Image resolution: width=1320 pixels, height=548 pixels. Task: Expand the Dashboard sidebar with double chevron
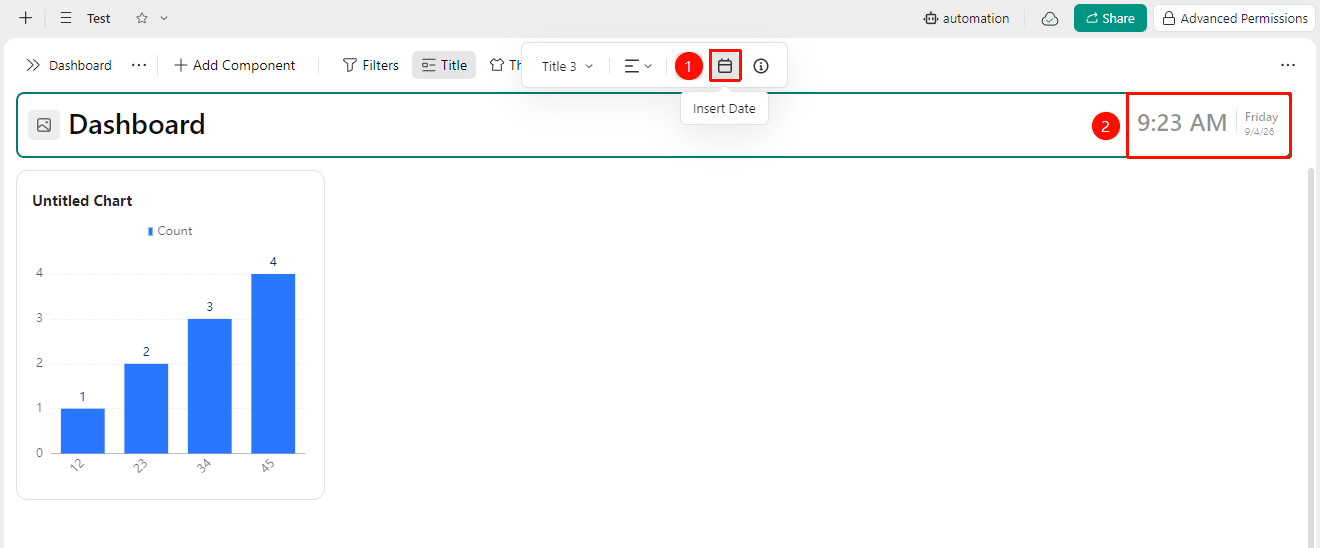coord(33,65)
